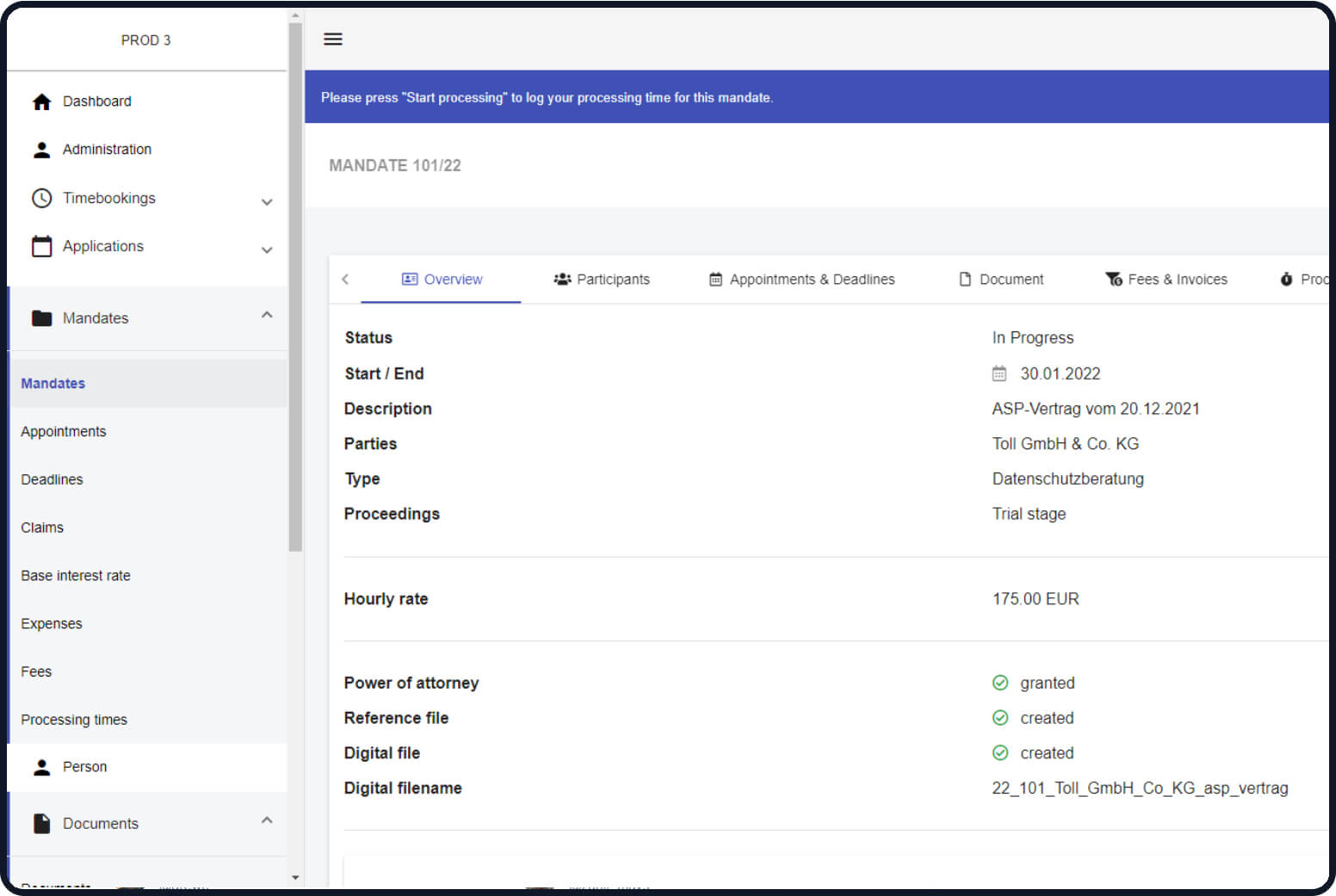Click the Timebookings clock icon
Viewport: 1336px width, 896px height.
point(41,198)
